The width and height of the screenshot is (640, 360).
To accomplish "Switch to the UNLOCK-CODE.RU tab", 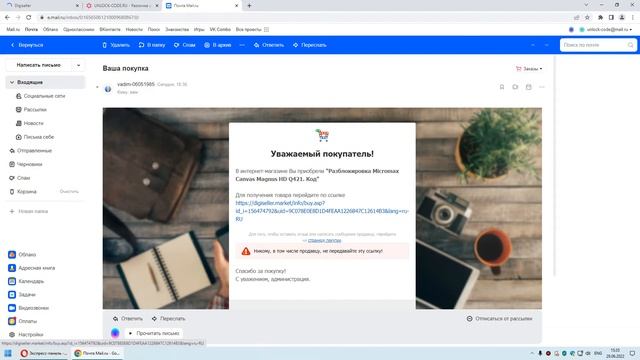I will click(122, 6).
